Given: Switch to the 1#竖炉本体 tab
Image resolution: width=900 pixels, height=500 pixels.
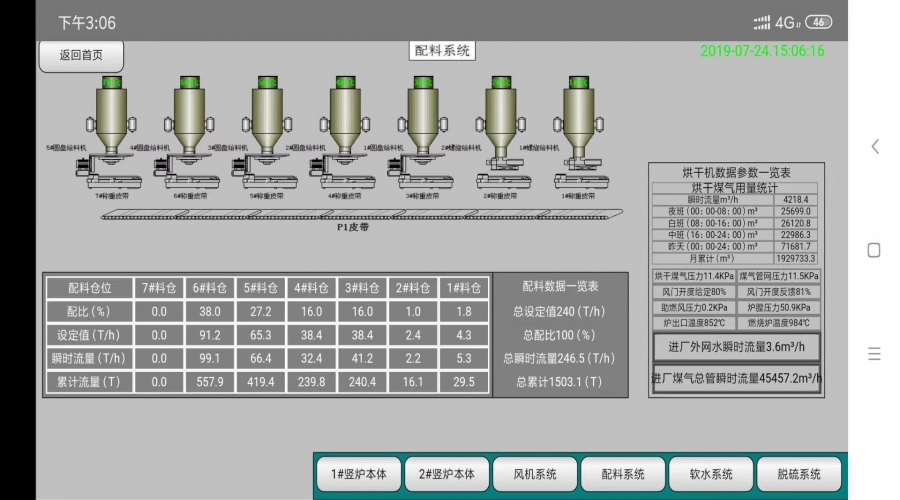Looking at the screenshot, I should [359, 473].
